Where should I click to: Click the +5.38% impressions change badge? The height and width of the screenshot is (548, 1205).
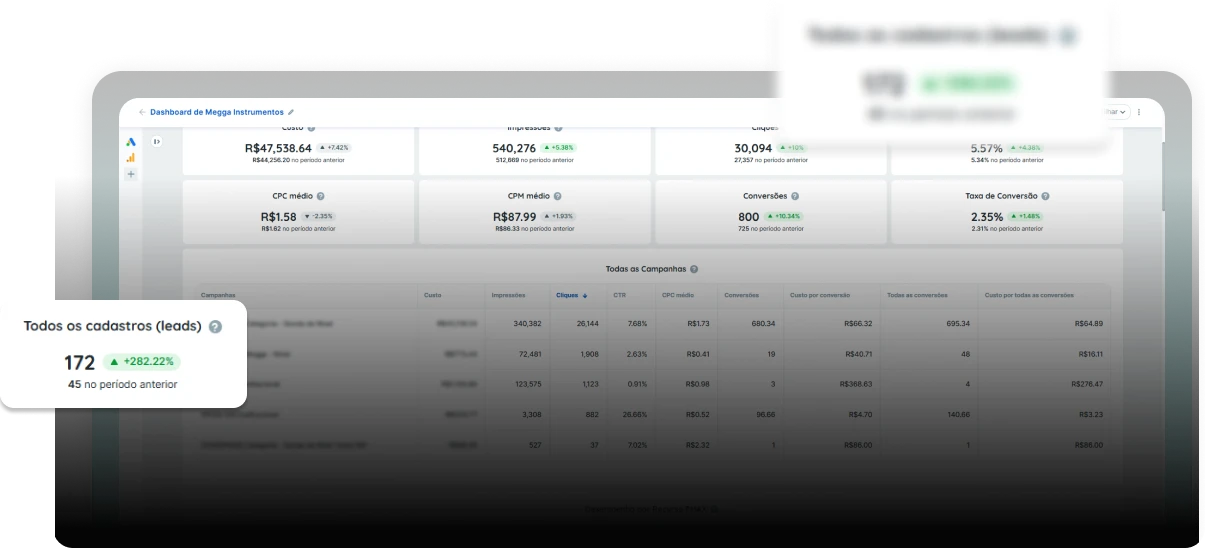pos(559,148)
